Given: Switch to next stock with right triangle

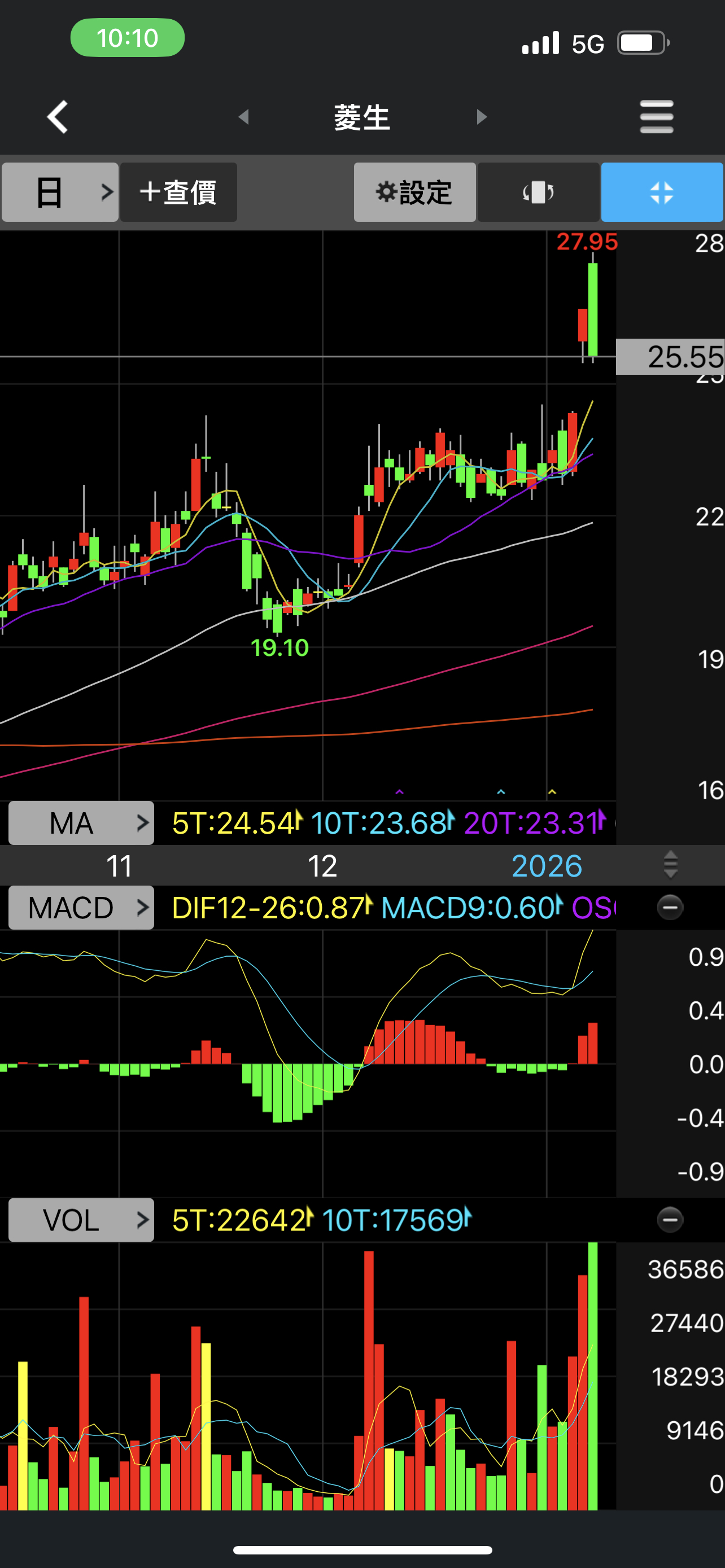Looking at the screenshot, I should 482,117.
